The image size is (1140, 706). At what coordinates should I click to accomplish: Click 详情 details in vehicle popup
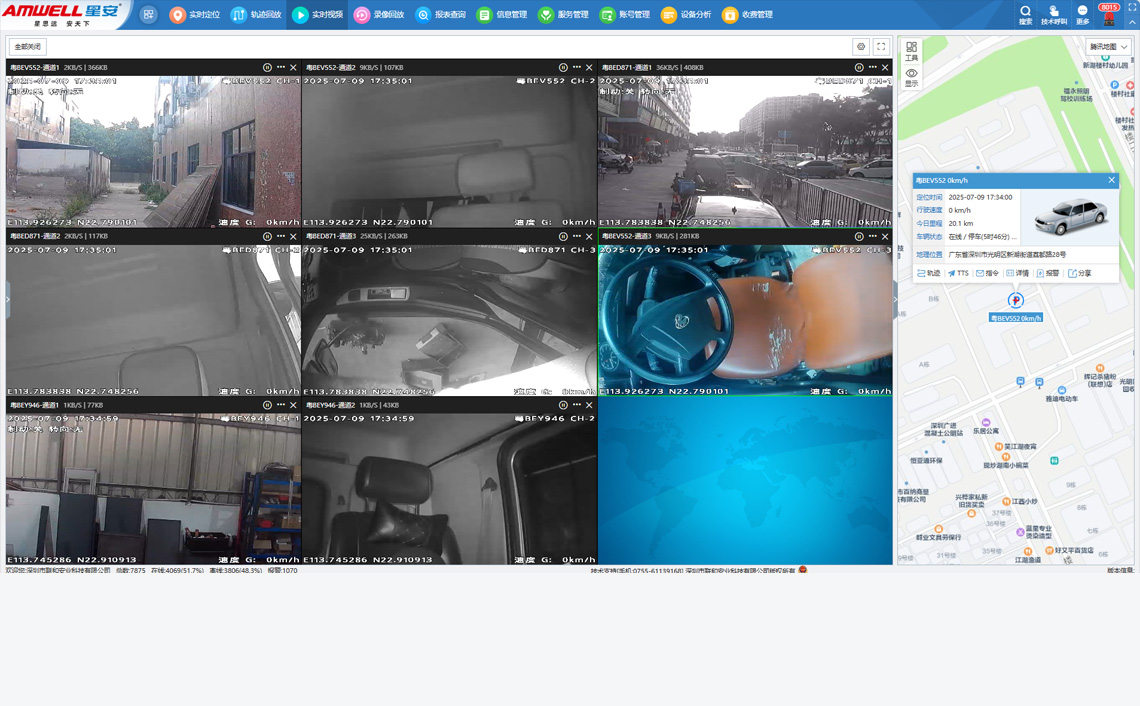[x=1017, y=273]
